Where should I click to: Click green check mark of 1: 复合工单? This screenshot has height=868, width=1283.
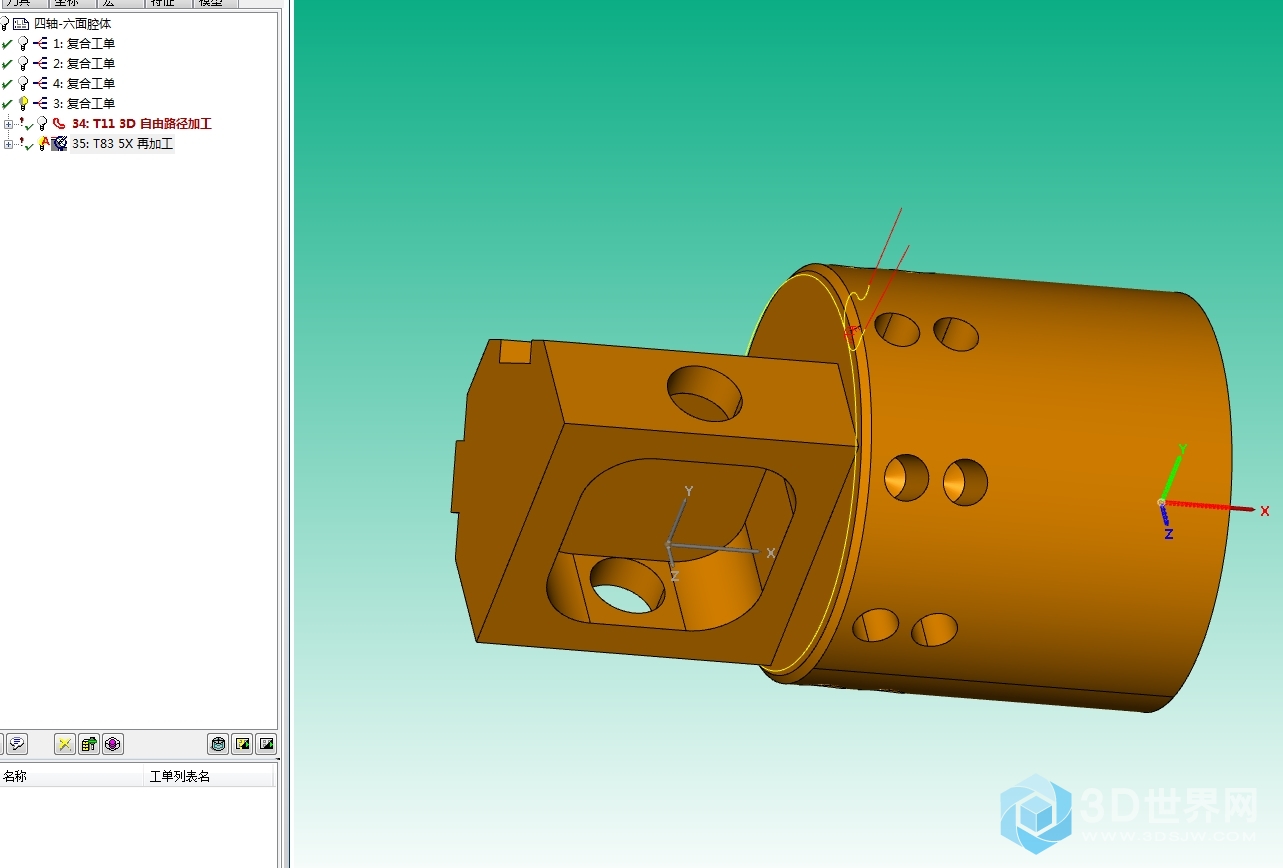point(7,44)
